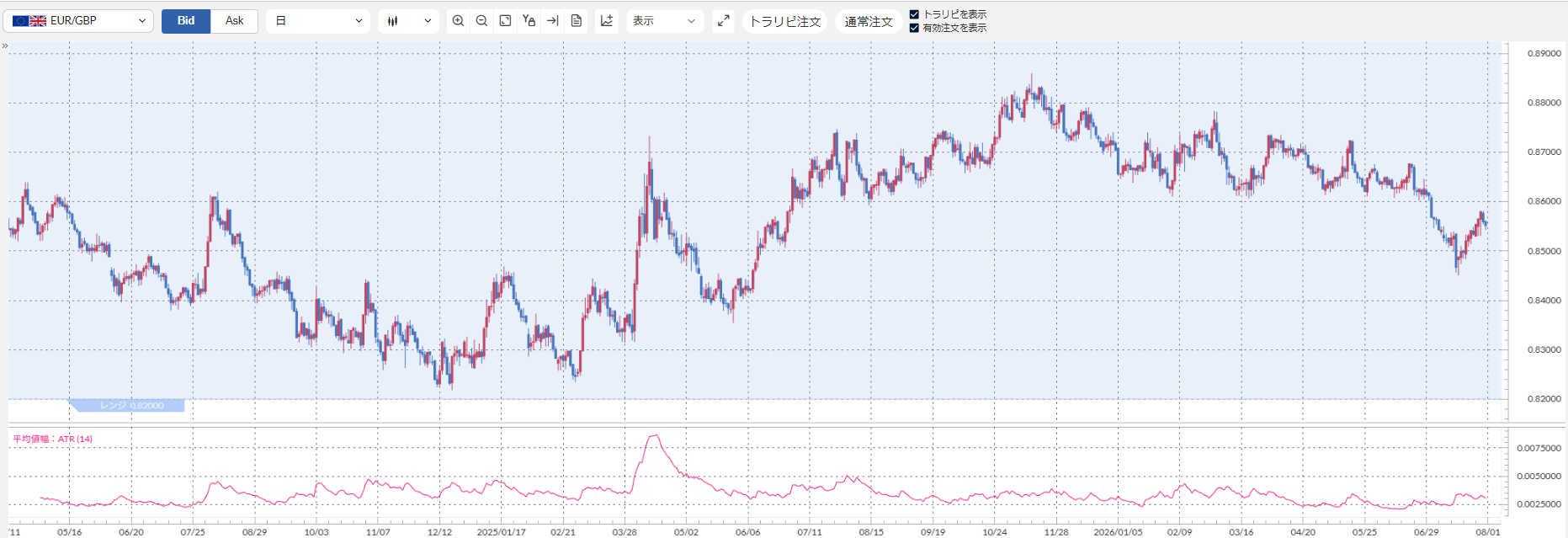Open the 日 timeframe dropdown
The width and height of the screenshot is (1568, 538).
pyautogui.click(x=318, y=21)
